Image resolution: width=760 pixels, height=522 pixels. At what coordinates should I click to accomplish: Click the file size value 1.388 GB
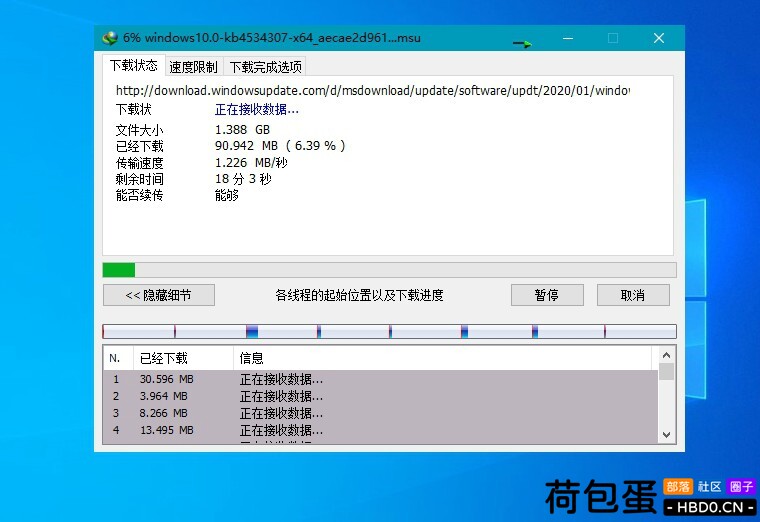pos(242,129)
